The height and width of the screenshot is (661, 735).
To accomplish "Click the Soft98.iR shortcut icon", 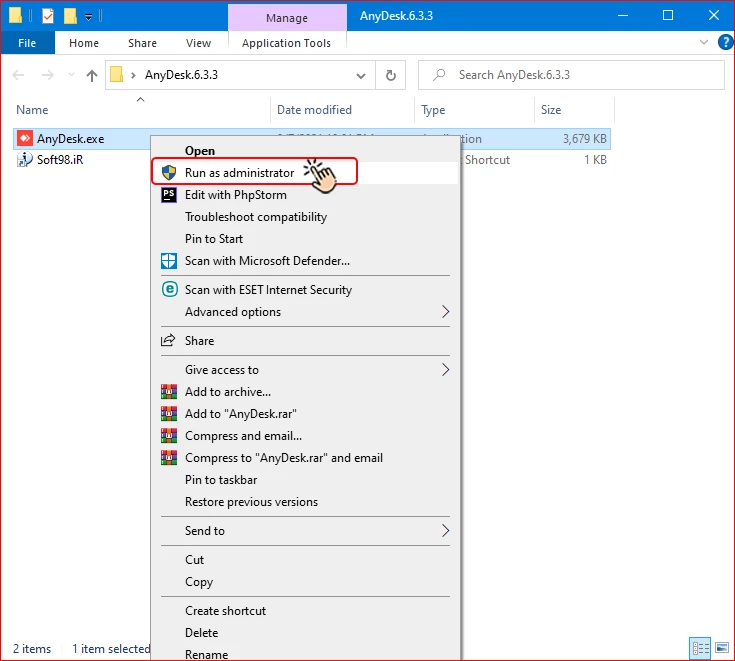I will pyautogui.click(x=24, y=159).
